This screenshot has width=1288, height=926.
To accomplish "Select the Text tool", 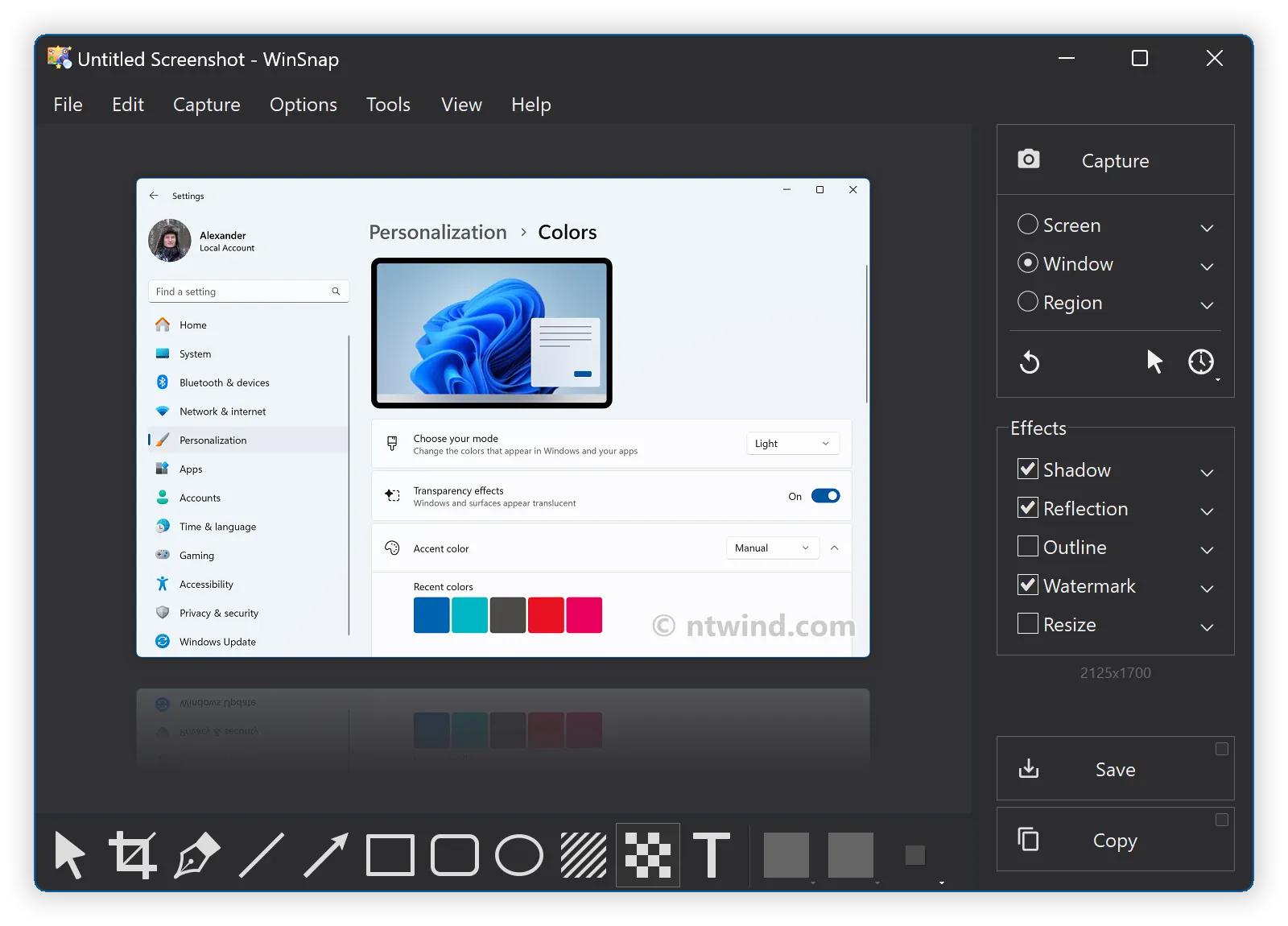I will tap(712, 855).
